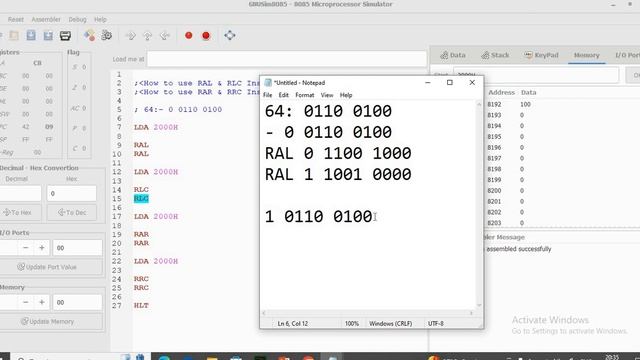Screen dimensions: 640x360
Task: Click Notepad line '64: 0110 0100'
Action: point(329,111)
